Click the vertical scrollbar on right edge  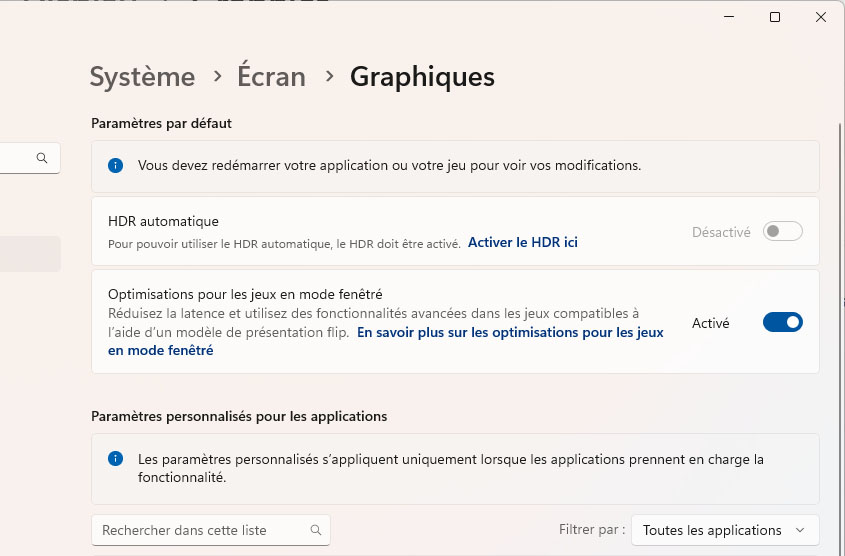[840, 323]
